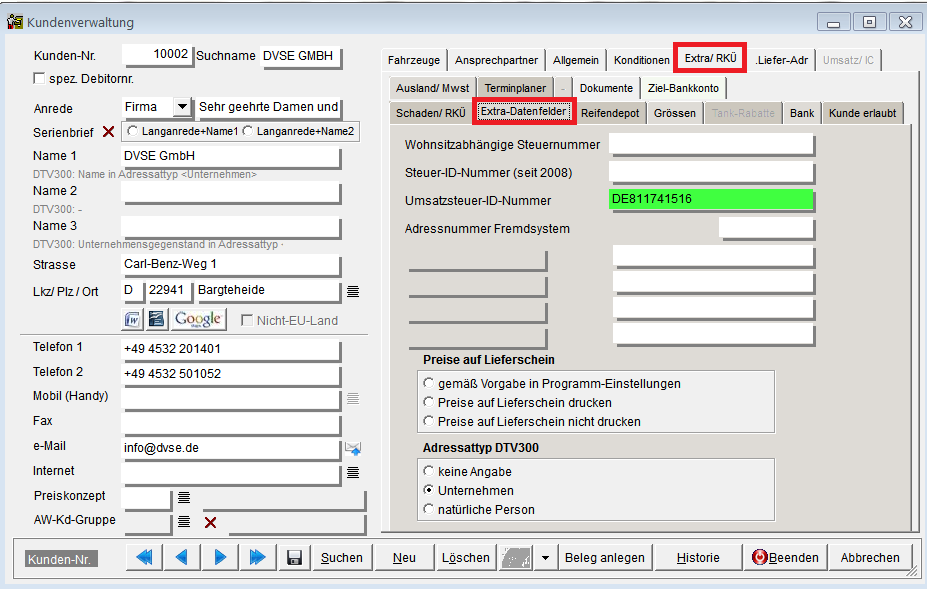Switch to the Fahrzeuge tab

(x=414, y=60)
